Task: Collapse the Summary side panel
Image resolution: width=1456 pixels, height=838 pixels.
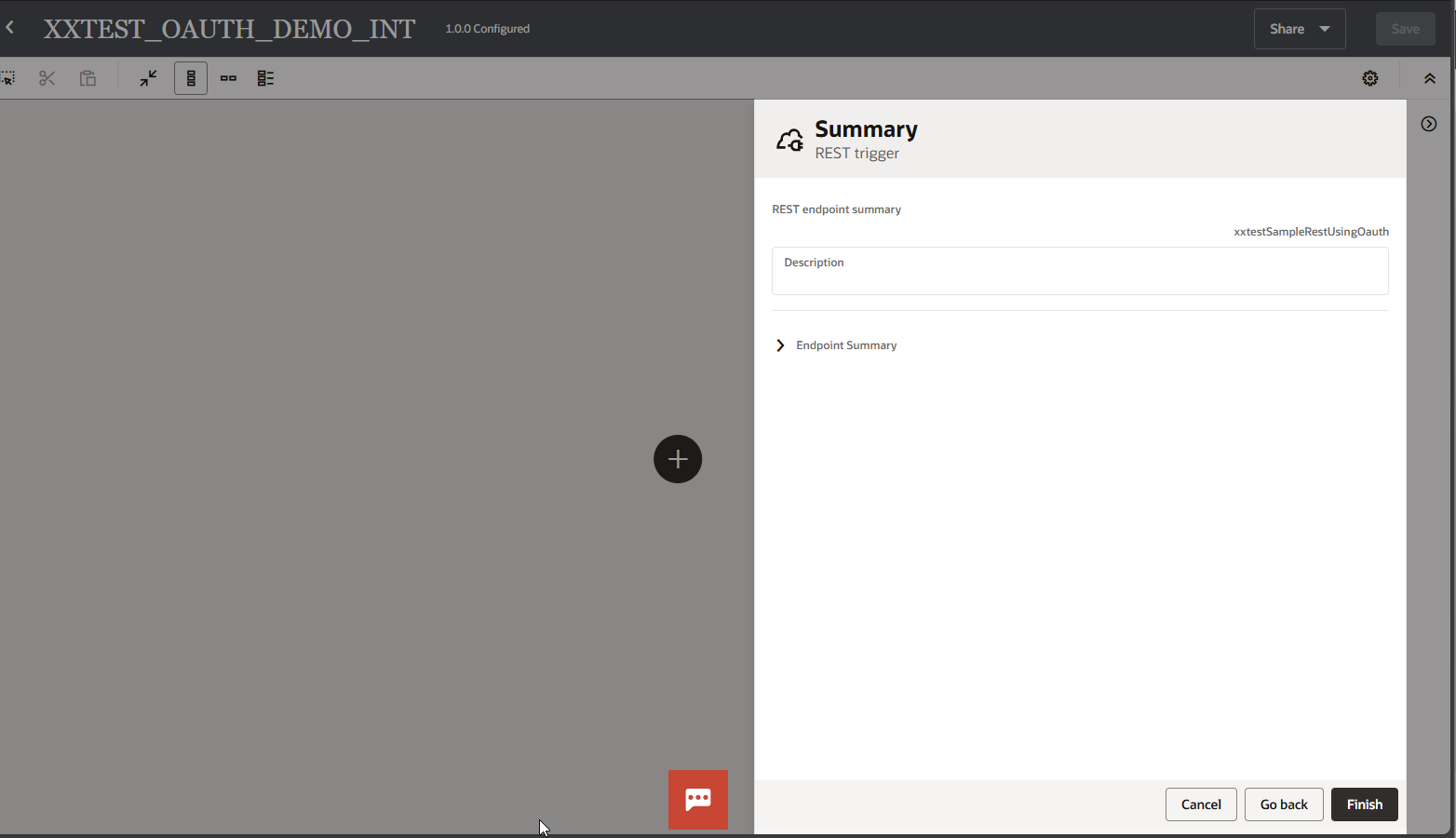Action: pos(1428,123)
